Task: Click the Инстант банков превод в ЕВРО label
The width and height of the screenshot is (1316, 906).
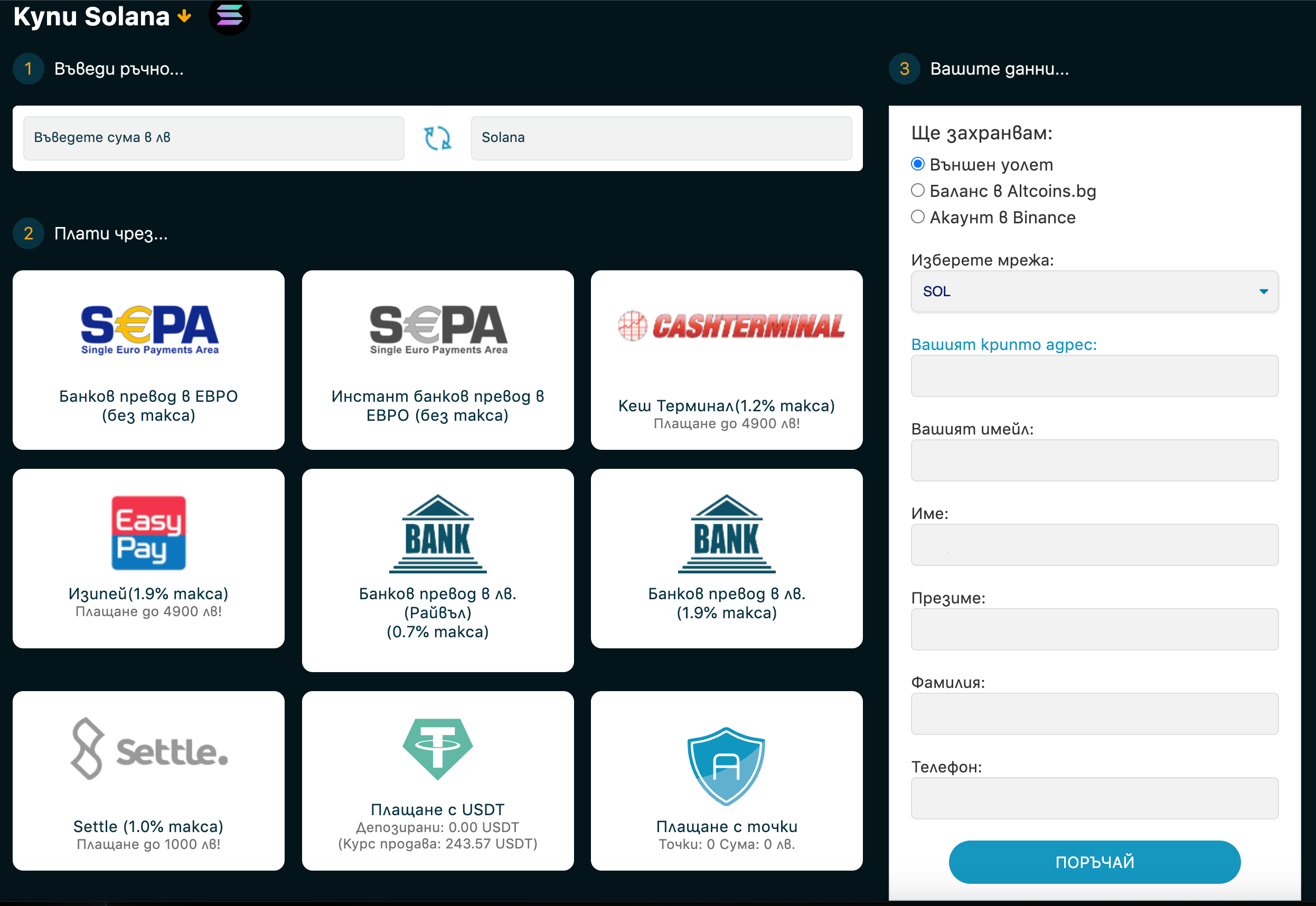Action: [438, 405]
